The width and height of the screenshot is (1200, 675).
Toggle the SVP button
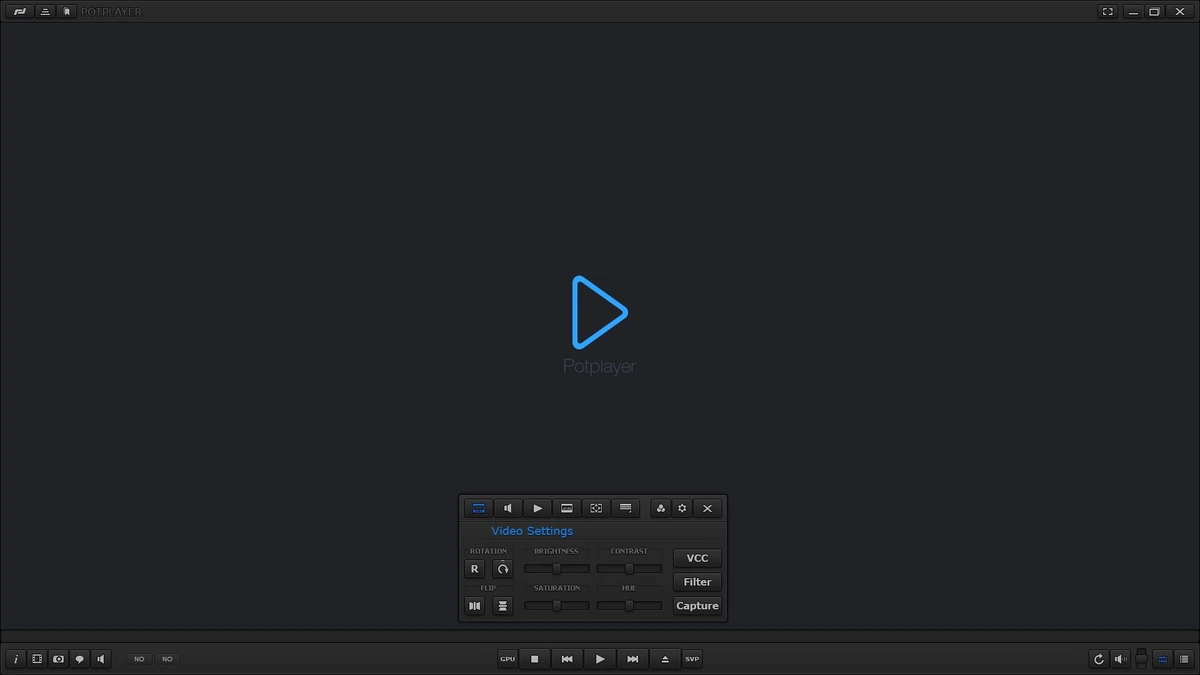[x=692, y=659]
